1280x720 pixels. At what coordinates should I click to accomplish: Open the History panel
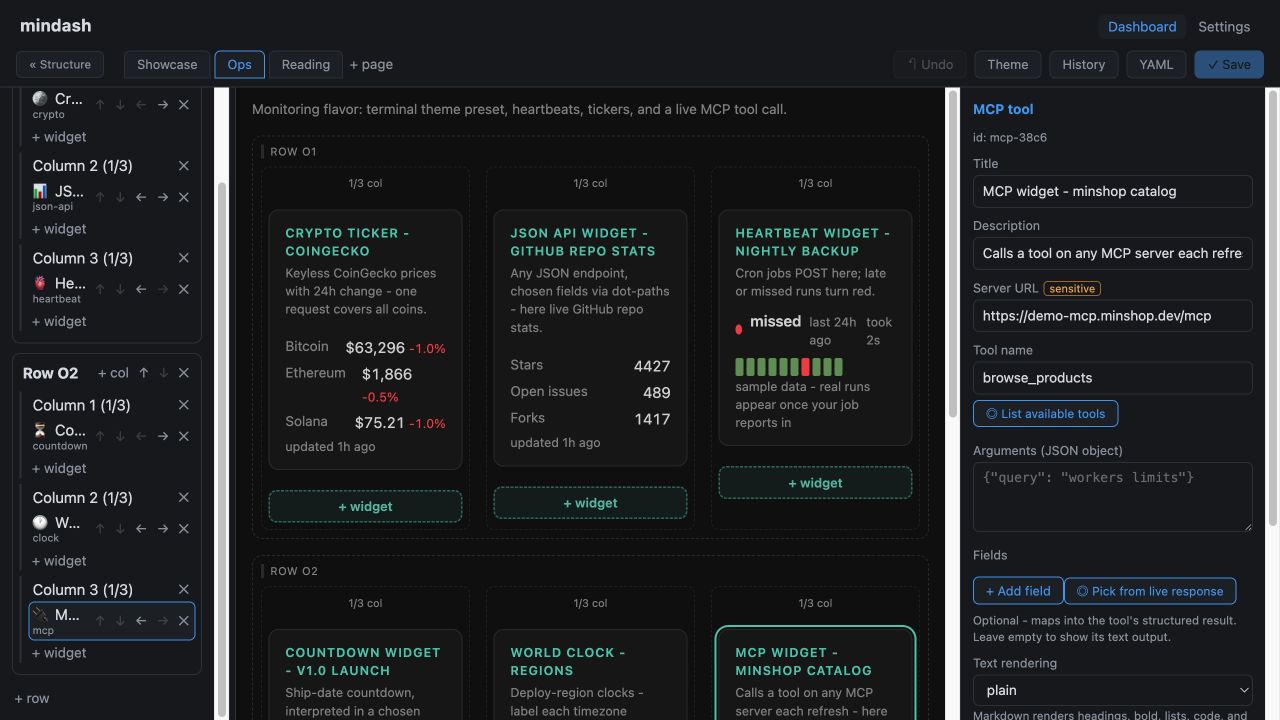tap(1084, 64)
